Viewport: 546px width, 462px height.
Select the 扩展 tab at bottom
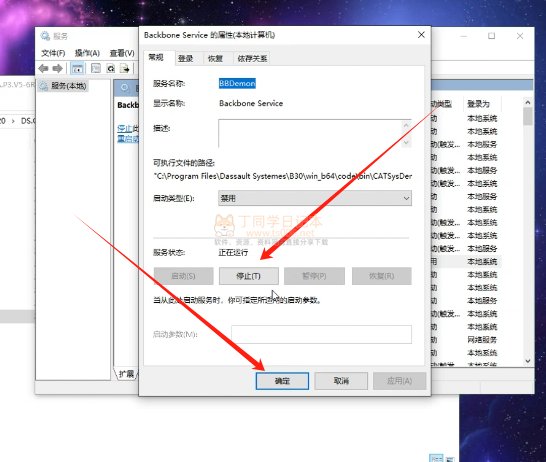126,374
